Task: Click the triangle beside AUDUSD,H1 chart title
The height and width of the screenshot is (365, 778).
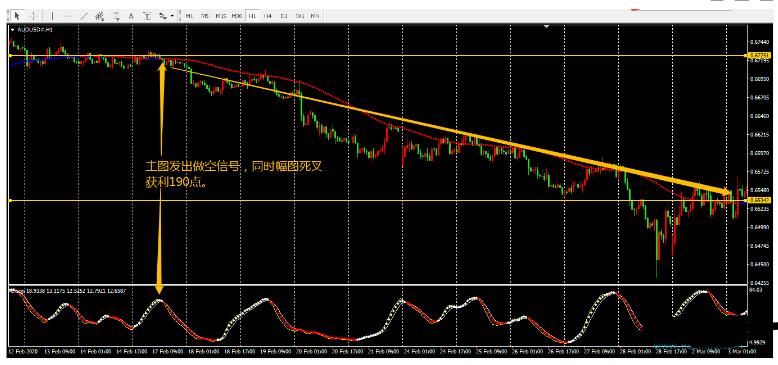Action: 12,30
